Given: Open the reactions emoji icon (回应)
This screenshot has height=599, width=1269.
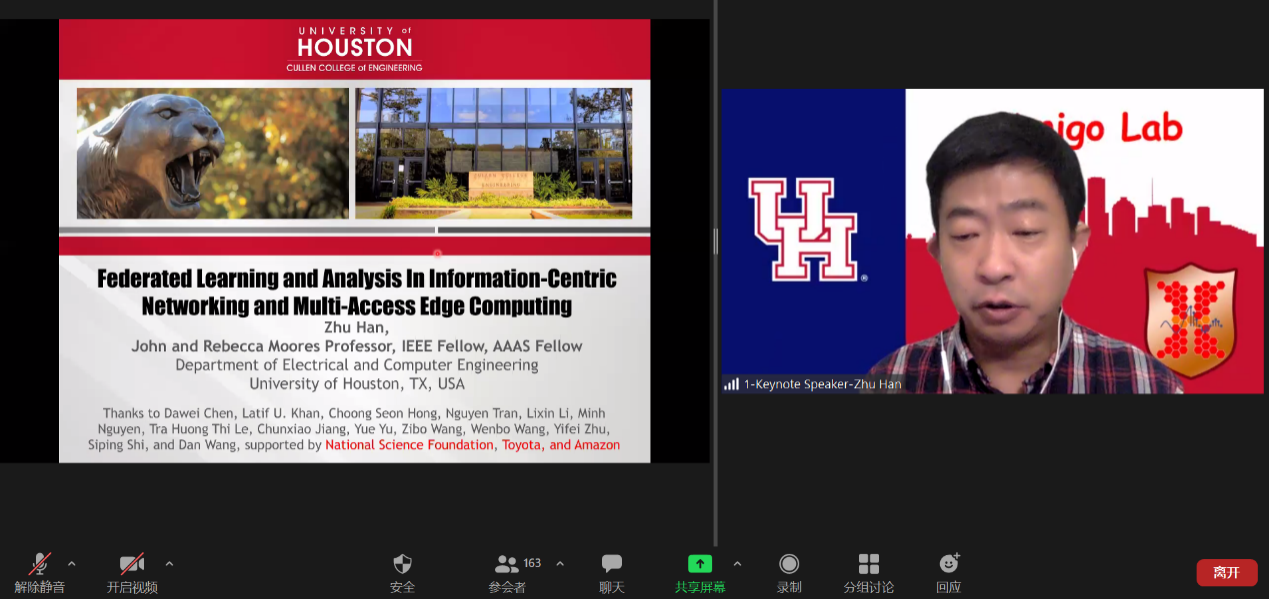Looking at the screenshot, I should pyautogui.click(x=948, y=564).
